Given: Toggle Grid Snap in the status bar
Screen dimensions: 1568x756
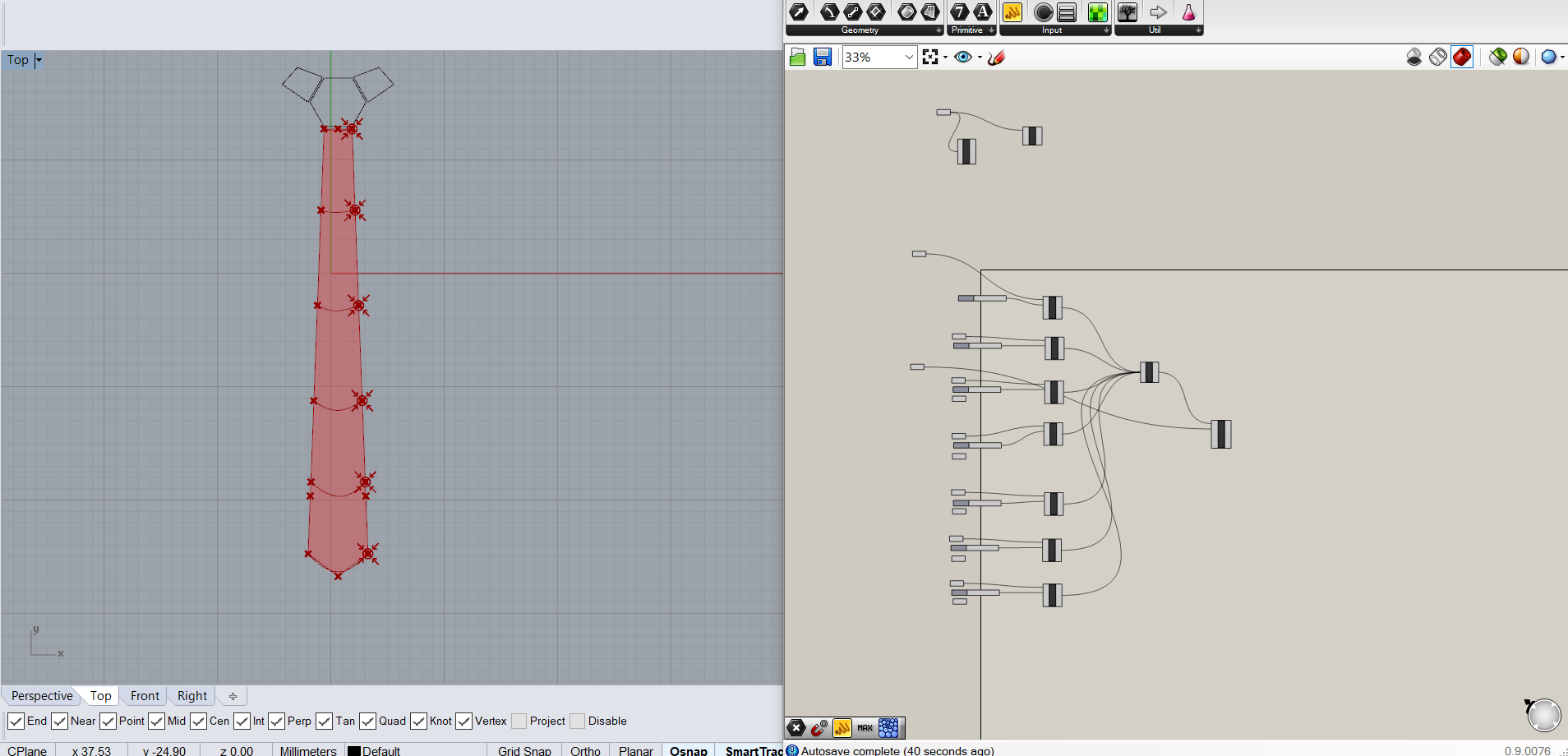Looking at the screenshot, I should 524,750.
